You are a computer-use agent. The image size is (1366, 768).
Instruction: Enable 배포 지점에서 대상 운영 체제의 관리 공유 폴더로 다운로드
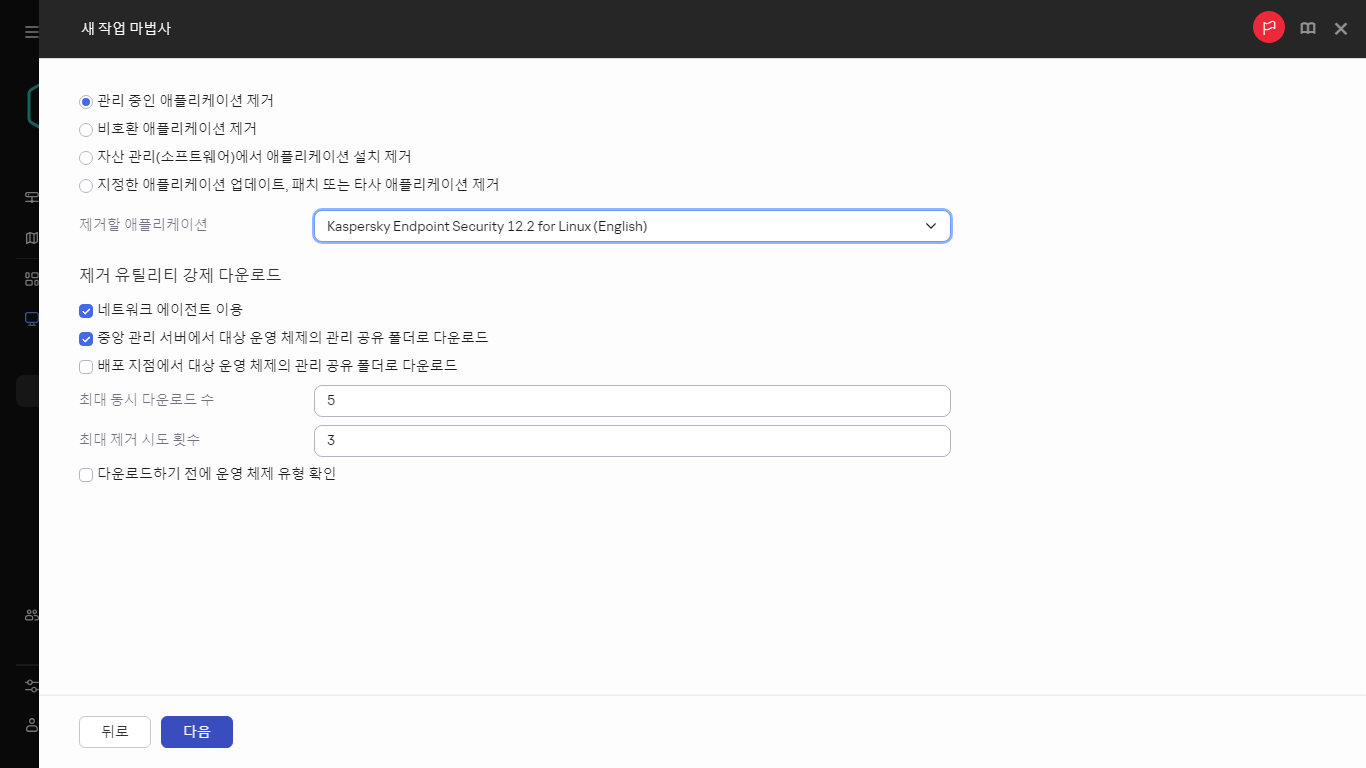click(86, 367)
